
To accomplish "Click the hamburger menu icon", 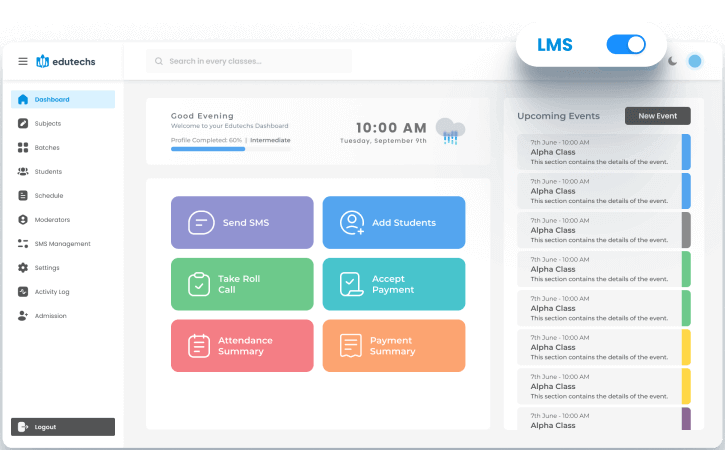I will pyautogui.click(x=22, y=61).
